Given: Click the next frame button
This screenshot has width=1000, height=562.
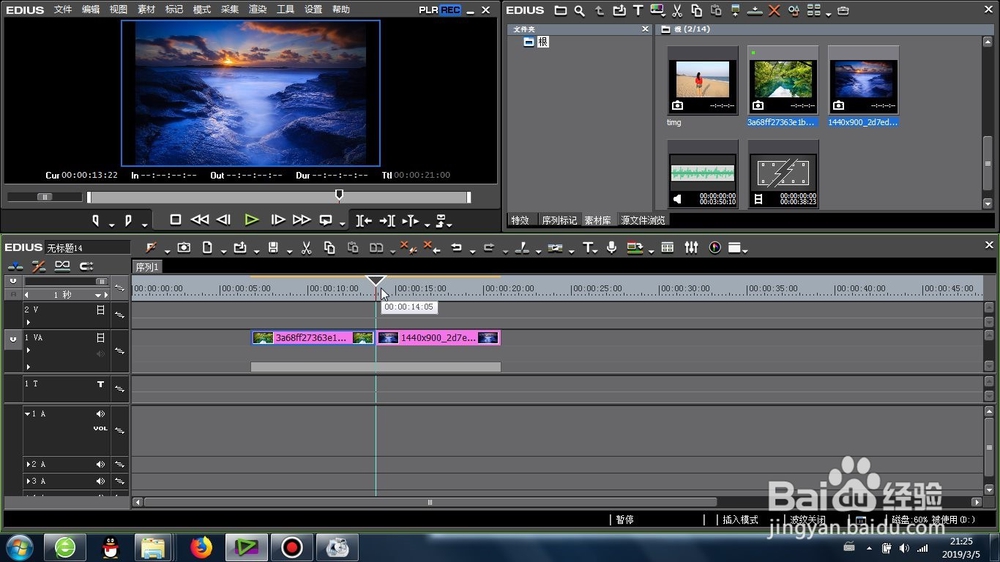Looking at the screenshot, I should (277, 220).
